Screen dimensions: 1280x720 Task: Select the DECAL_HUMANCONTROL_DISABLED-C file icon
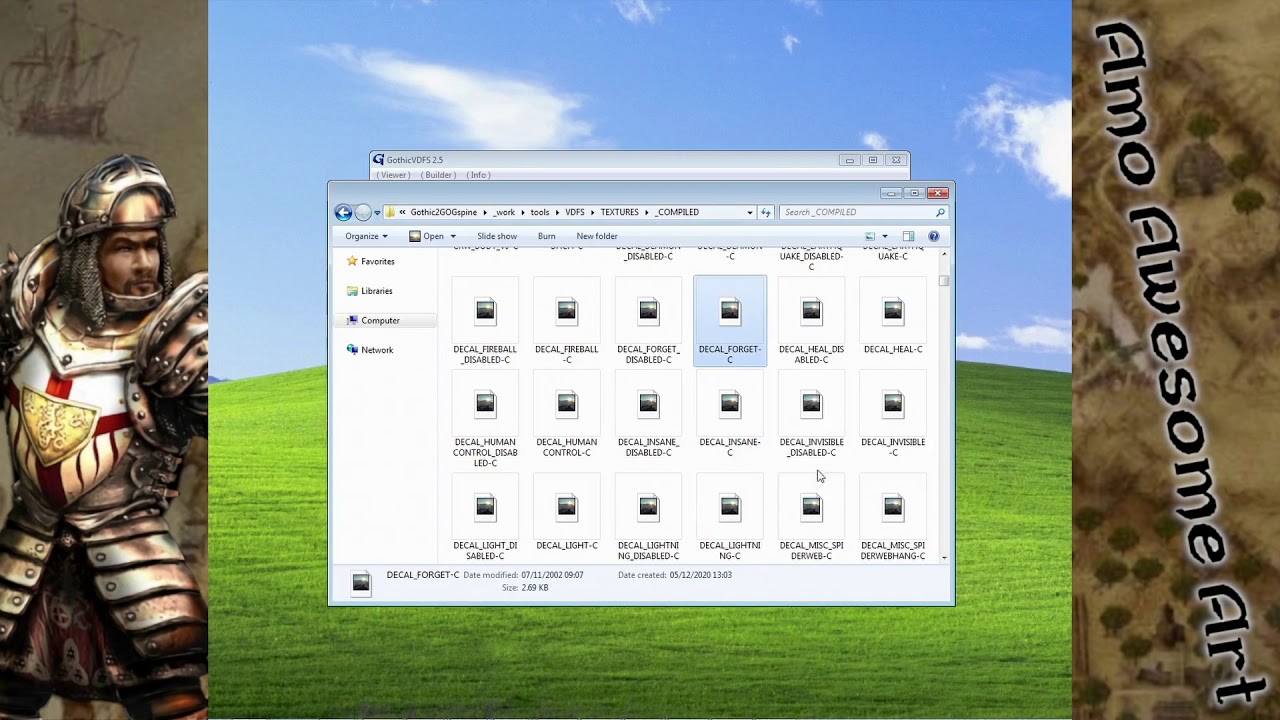click(485, 404)
